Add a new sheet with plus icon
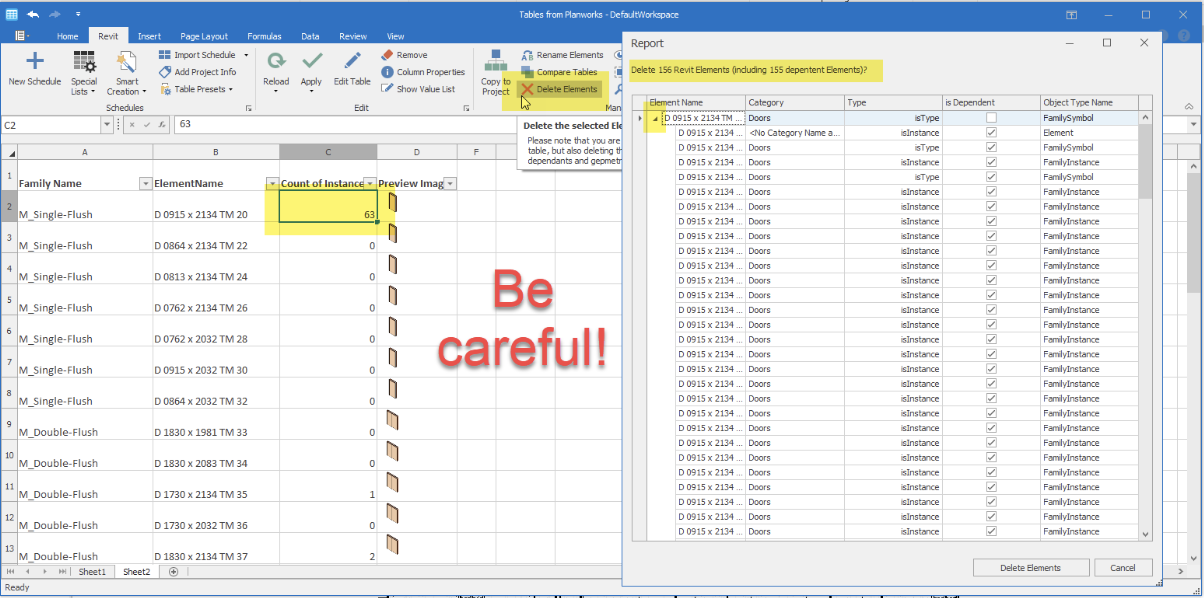This screenshot has width=1204, height=598. point(173,572)
